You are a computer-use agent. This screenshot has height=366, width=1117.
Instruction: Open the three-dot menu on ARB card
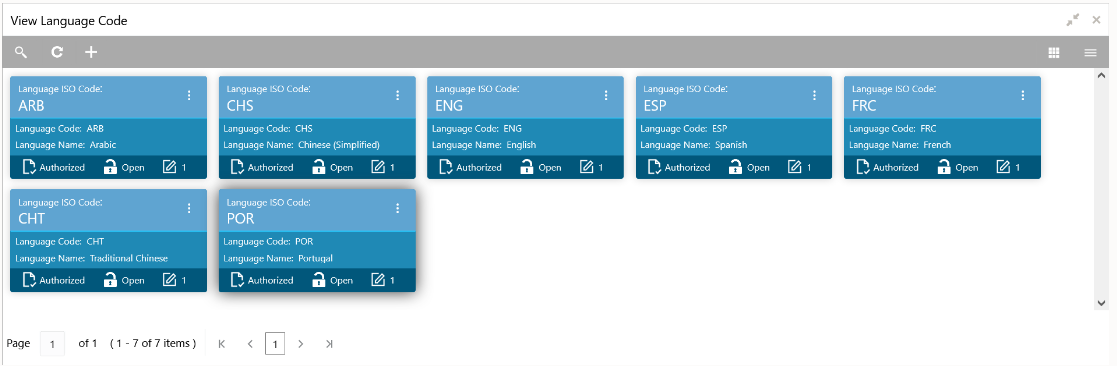pos(189,95)
